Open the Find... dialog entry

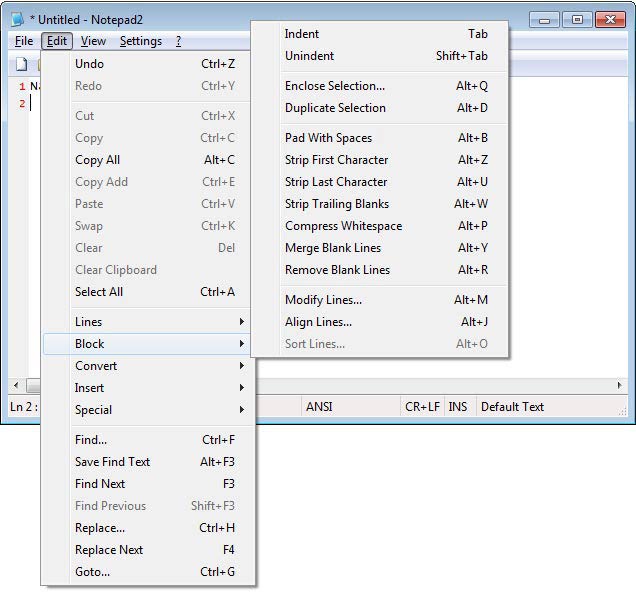tap(146, 440)
